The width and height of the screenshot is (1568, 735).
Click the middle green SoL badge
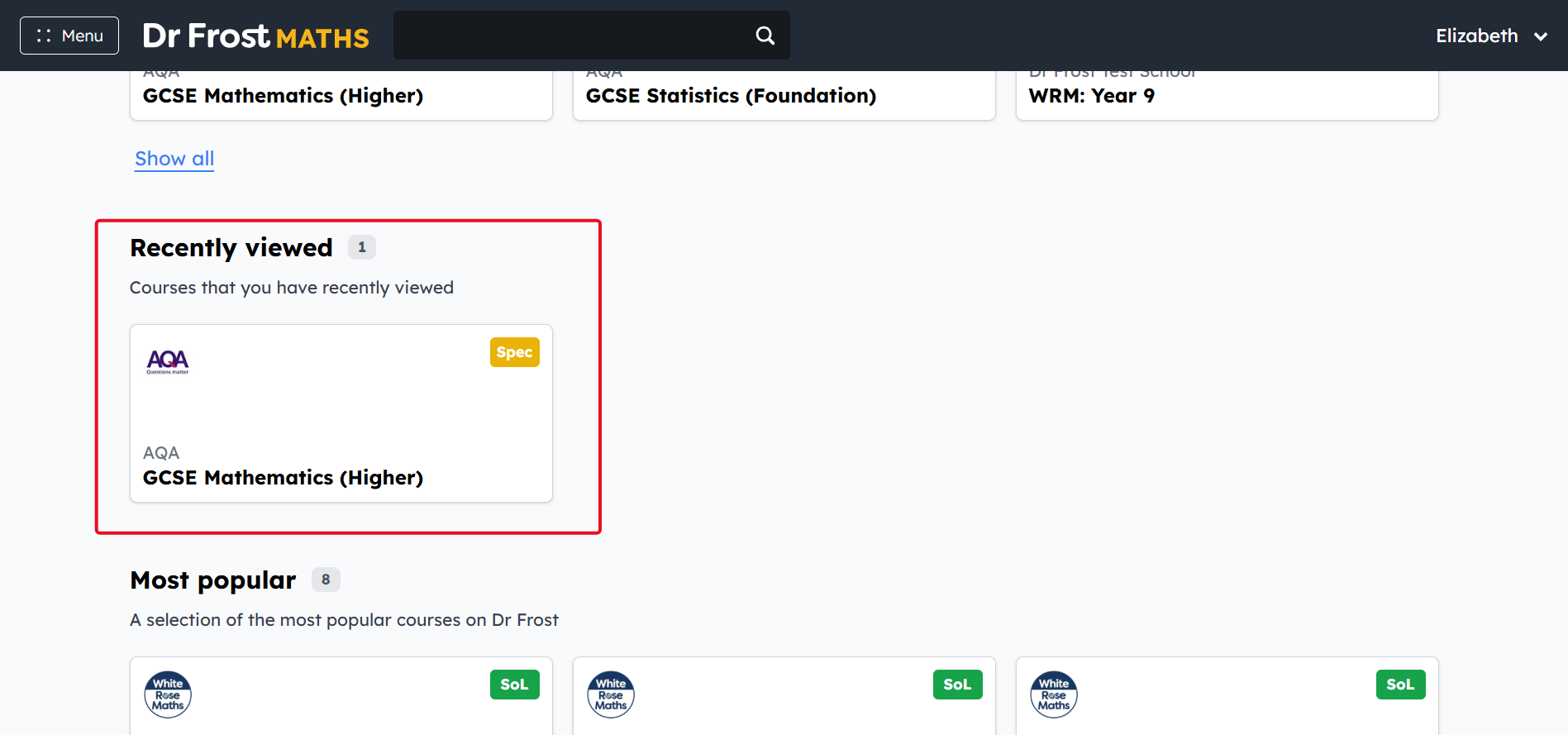[x=957, y=685]
